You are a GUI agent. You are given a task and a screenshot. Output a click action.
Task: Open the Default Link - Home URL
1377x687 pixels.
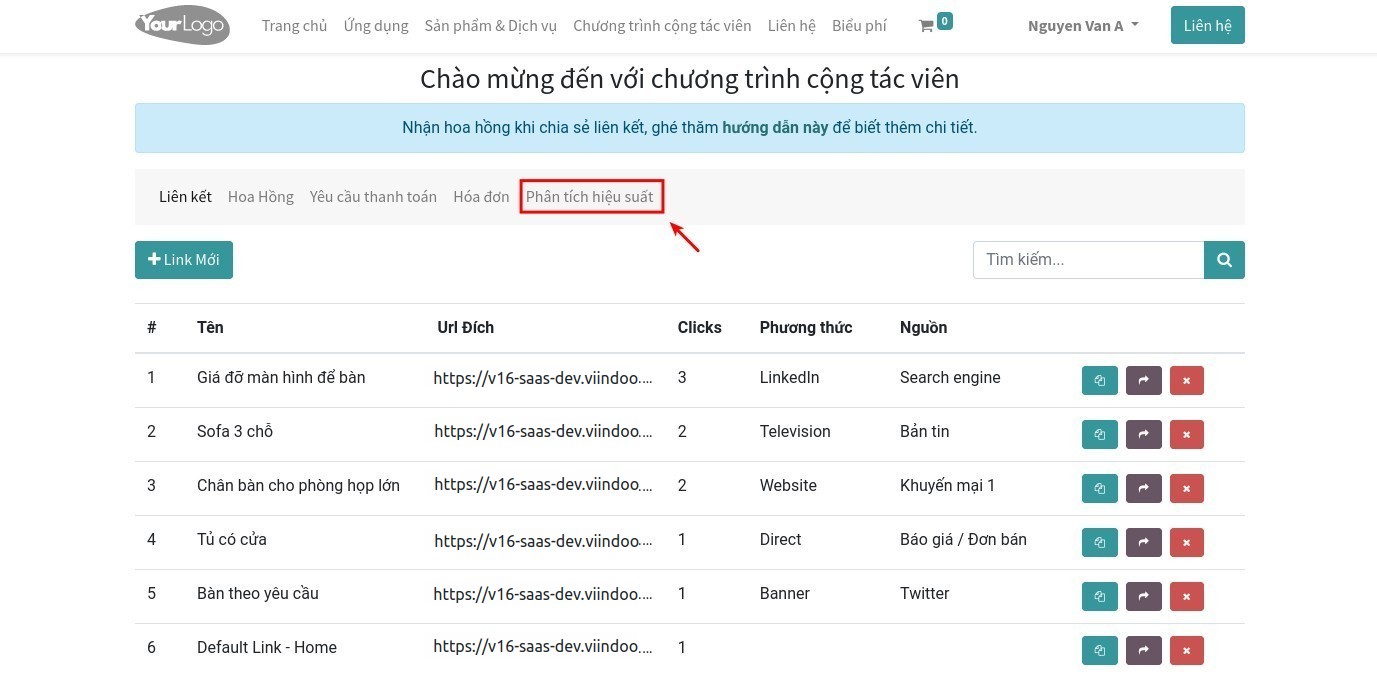pyautogui.click(x=543, y=647)
